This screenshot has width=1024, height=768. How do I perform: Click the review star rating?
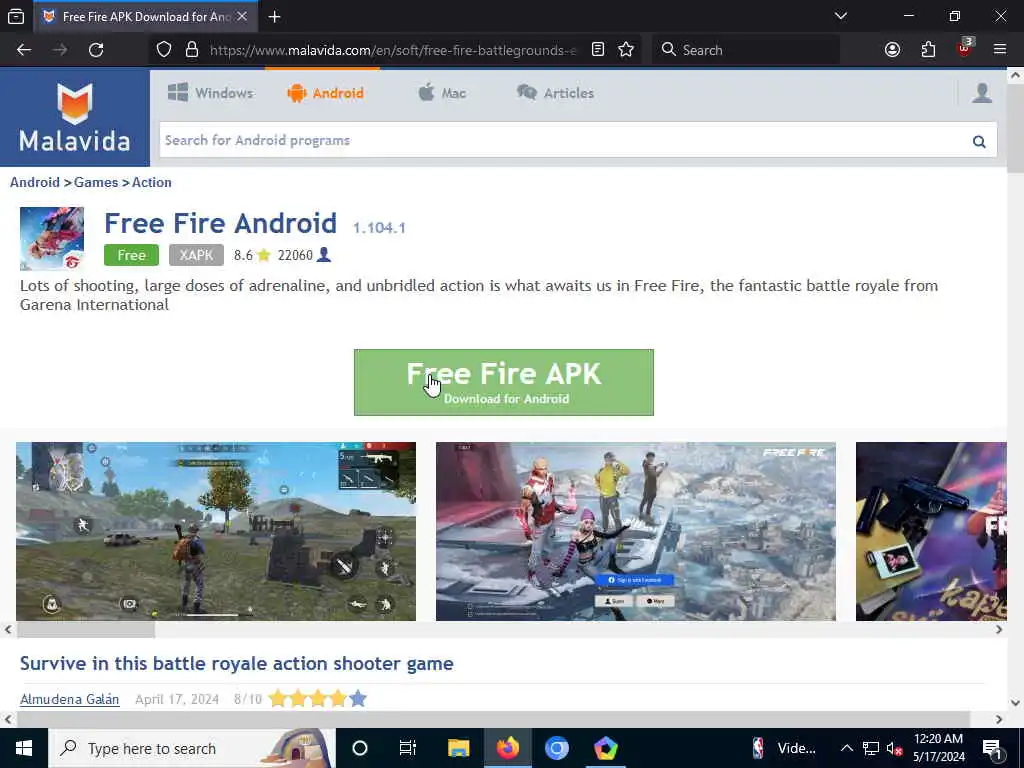(x=317, y=699)
